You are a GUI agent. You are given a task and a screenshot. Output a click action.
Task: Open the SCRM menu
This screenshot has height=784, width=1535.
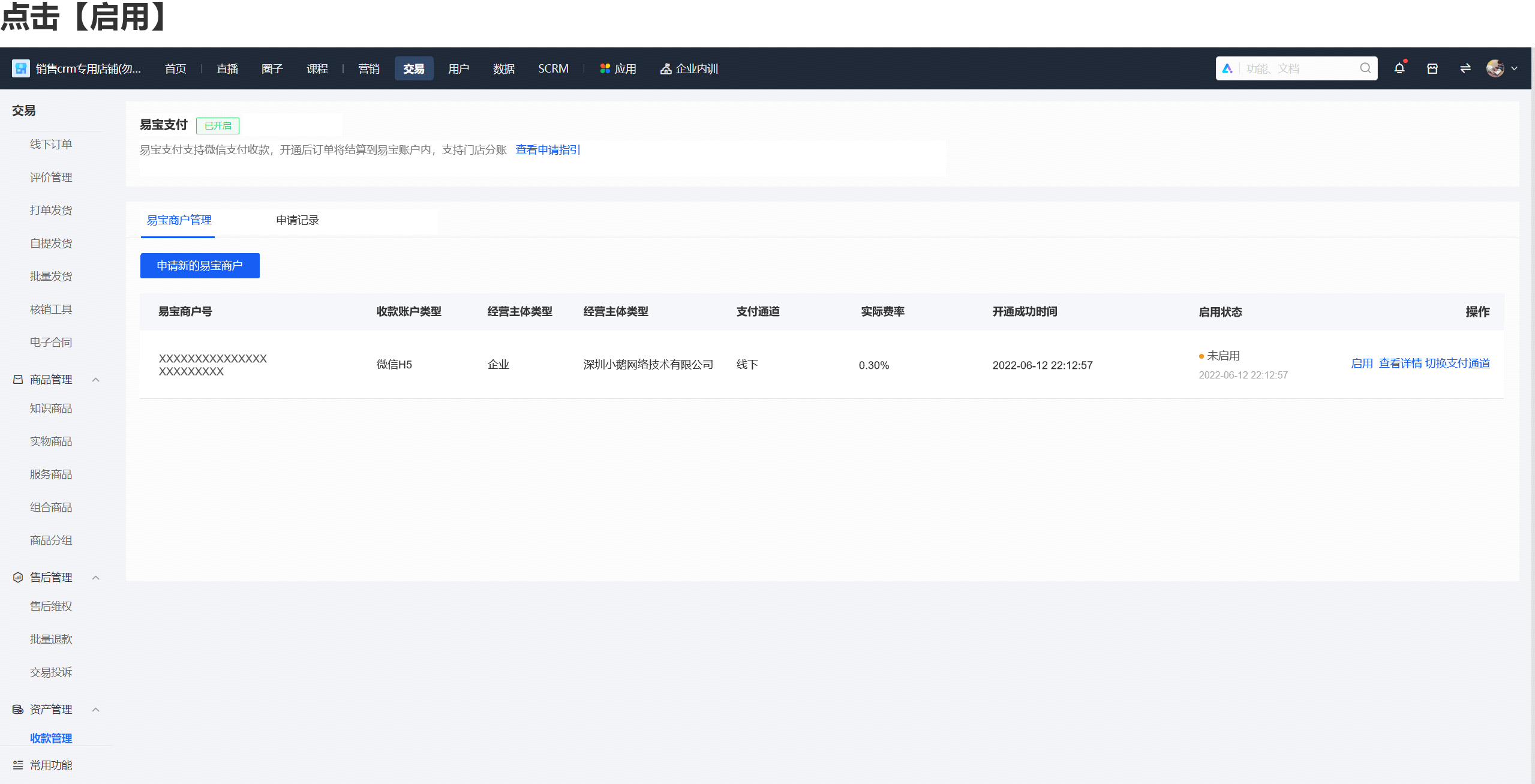click(x=553, y=68)
